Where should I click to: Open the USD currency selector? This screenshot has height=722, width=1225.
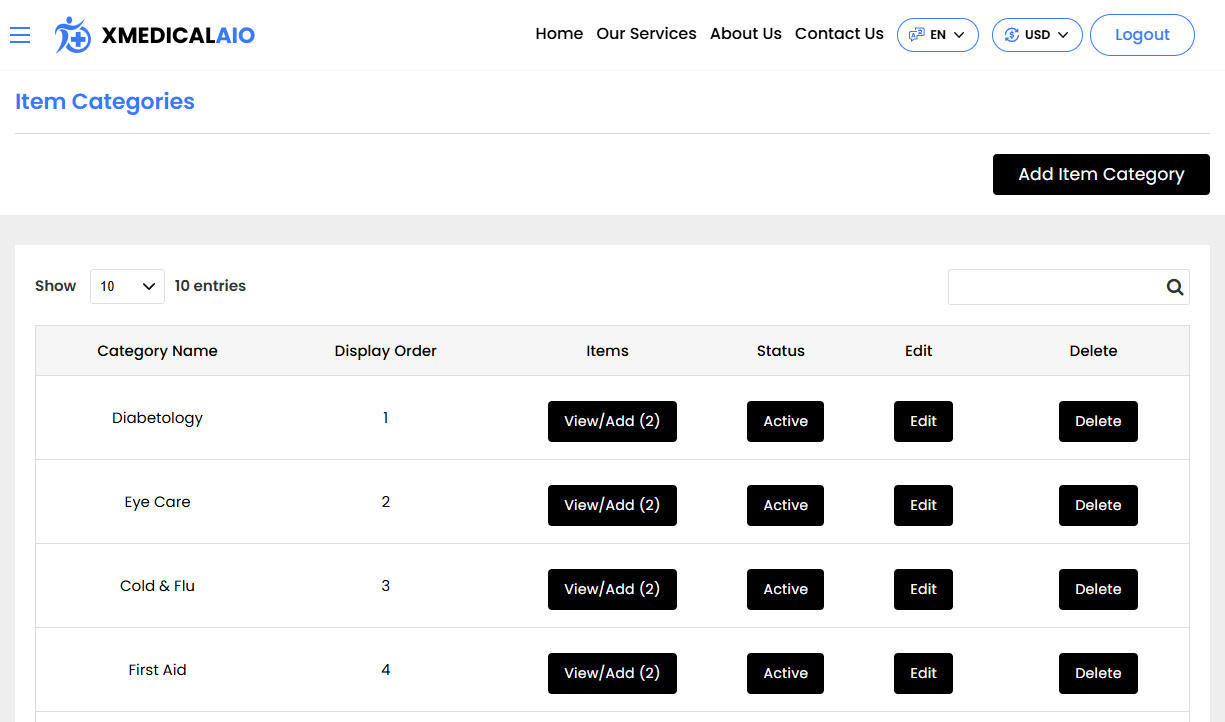[x=1037, y=34]
